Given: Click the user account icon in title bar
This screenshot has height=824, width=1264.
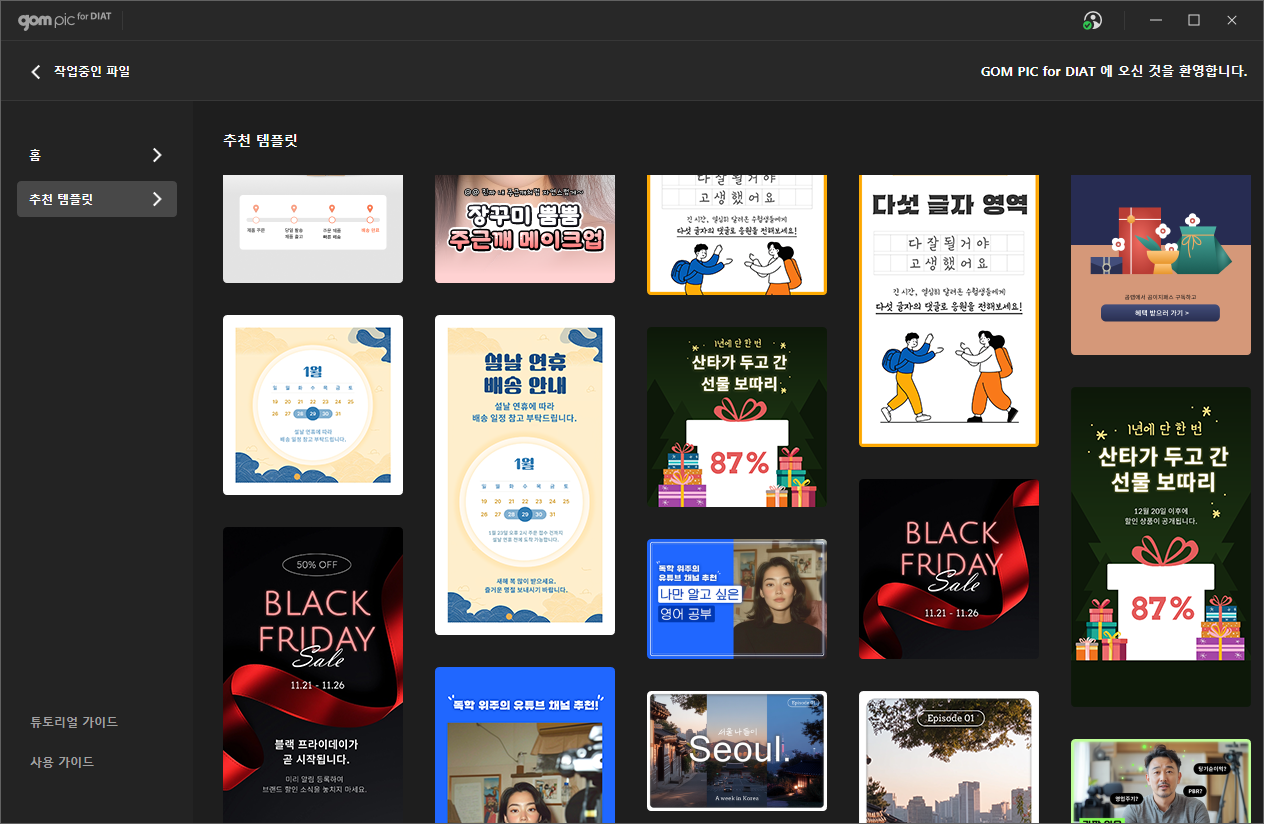Looking at the screenshot, I should point(1092,21).
